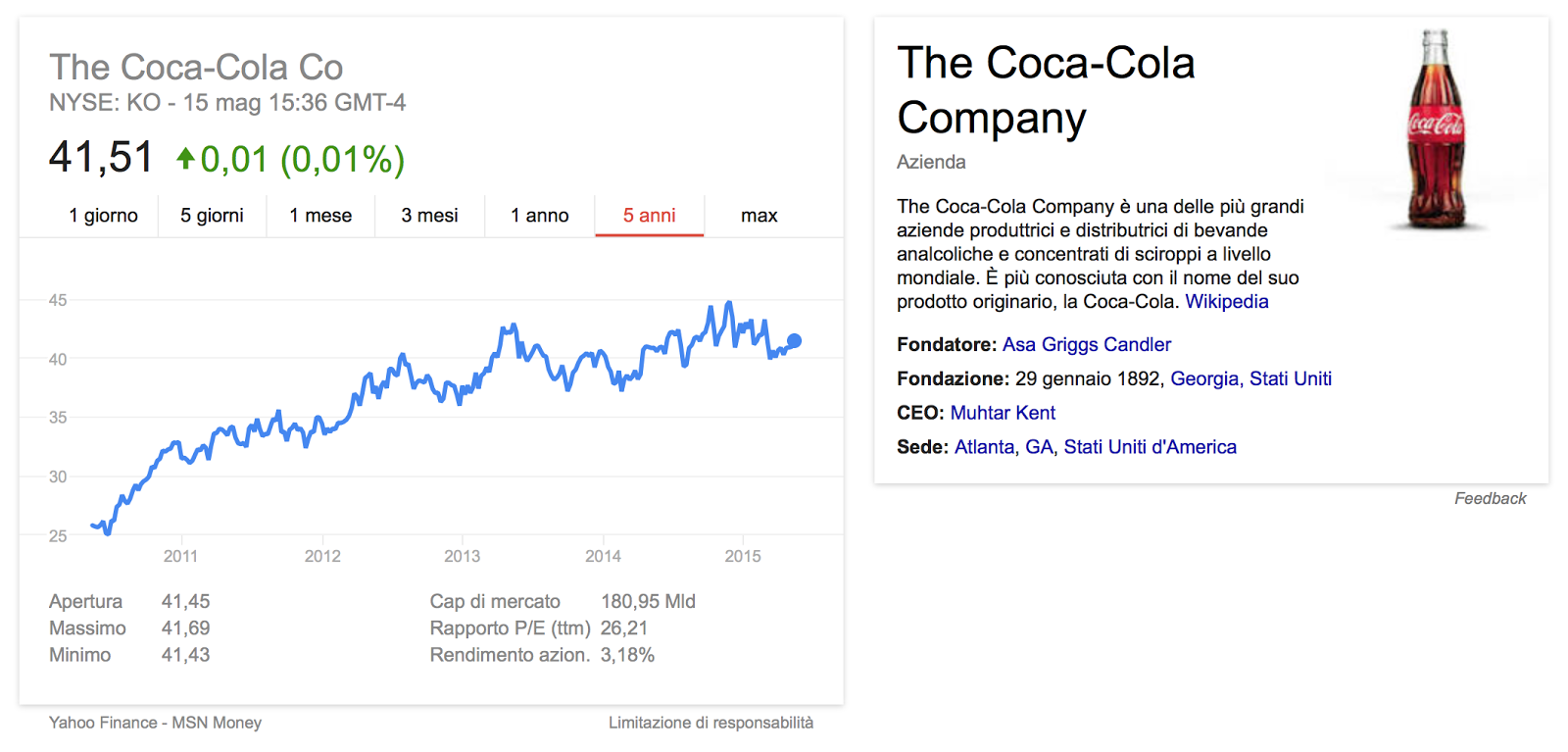Select the 1 giorno tab
The height and width of the screenshot is (752, 1568).
[x=103, y=216]
